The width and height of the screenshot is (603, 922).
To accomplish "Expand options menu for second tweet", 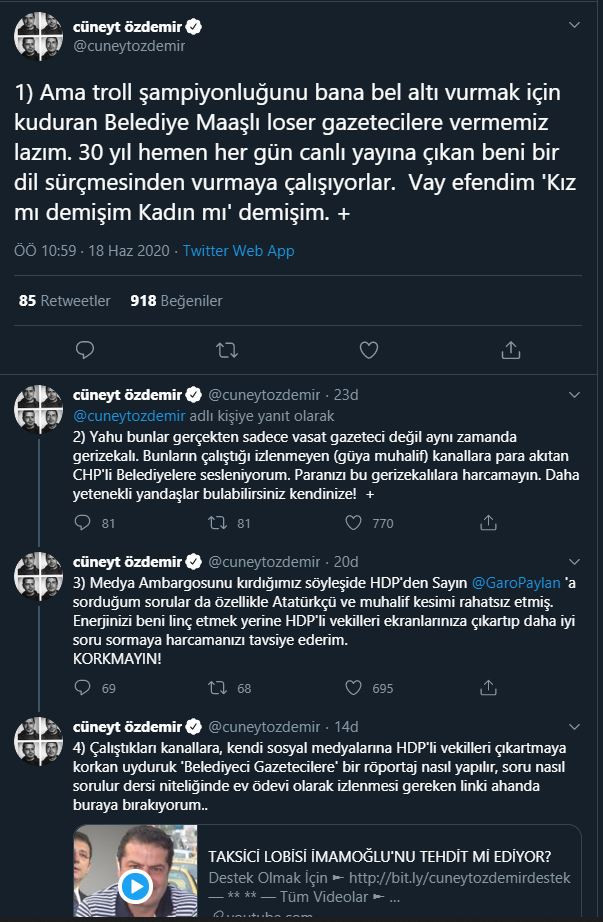I will (x=574, y=395).
